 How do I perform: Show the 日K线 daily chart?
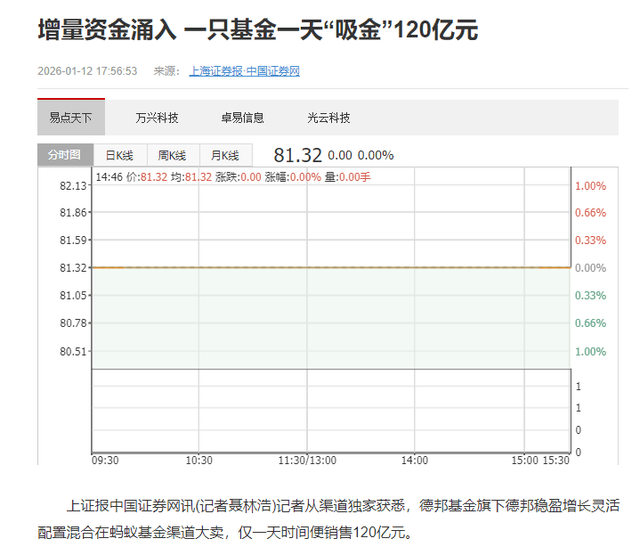pyautogui.click(x=120, y=155)
